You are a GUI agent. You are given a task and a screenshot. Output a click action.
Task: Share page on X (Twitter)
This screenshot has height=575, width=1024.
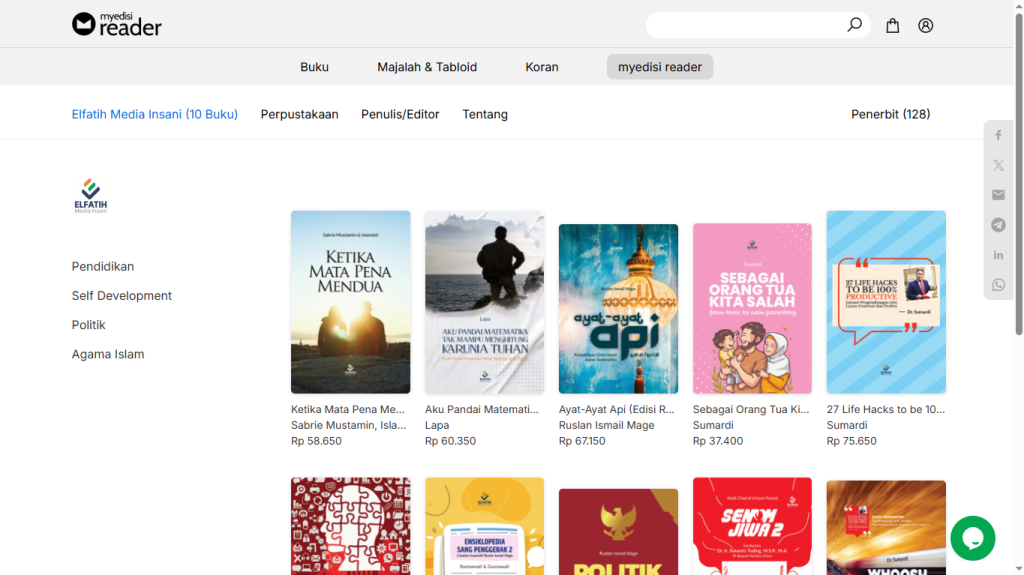point(998,165)
